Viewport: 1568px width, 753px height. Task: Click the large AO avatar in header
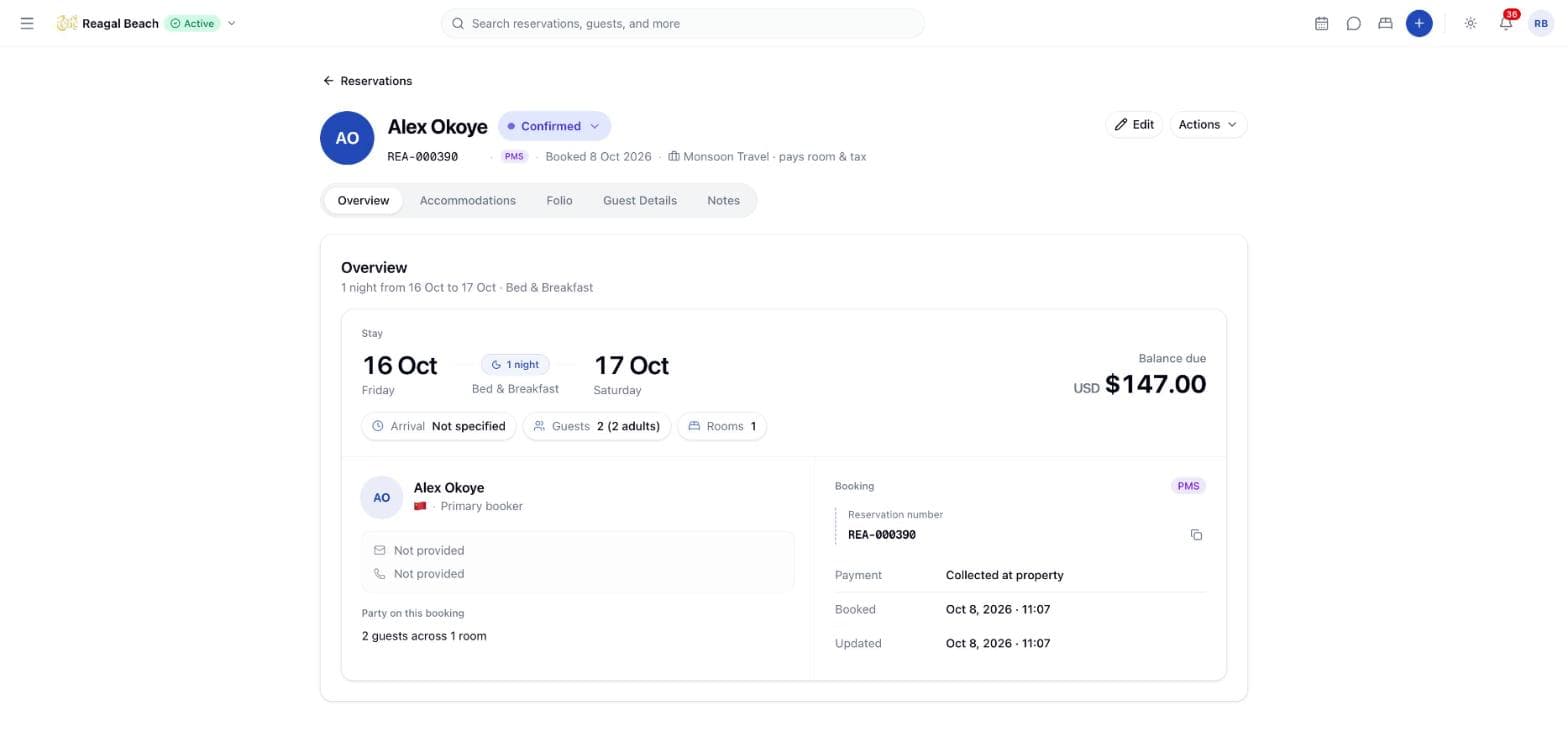tap(347, 138)
